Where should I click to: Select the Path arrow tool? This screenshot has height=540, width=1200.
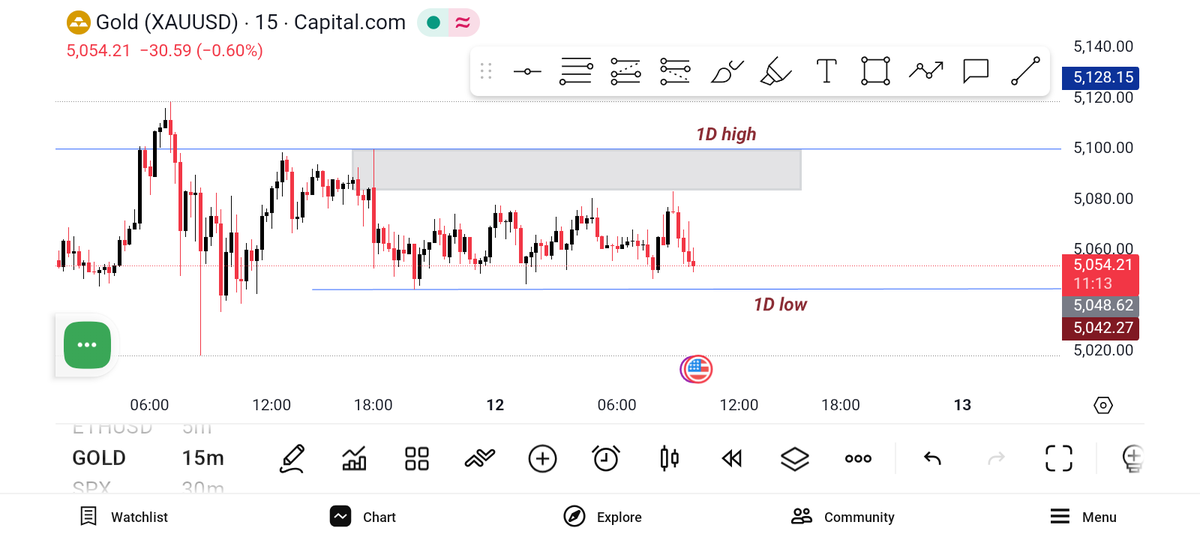coord(926,70)
